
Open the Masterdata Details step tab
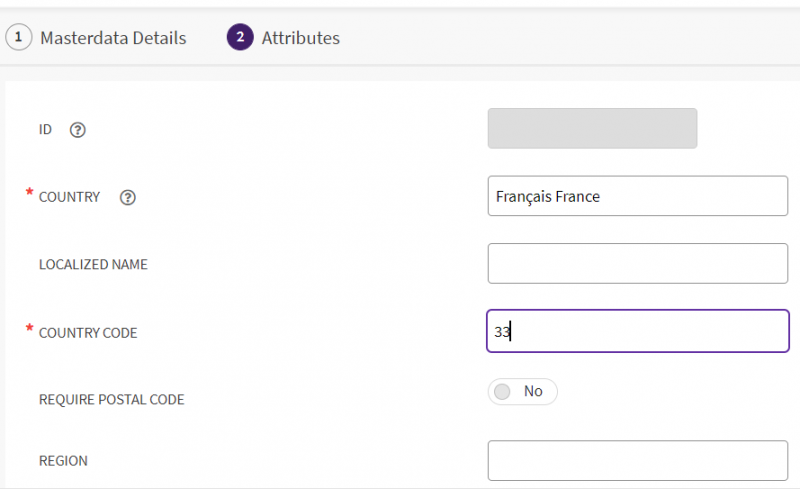[113, 38]
